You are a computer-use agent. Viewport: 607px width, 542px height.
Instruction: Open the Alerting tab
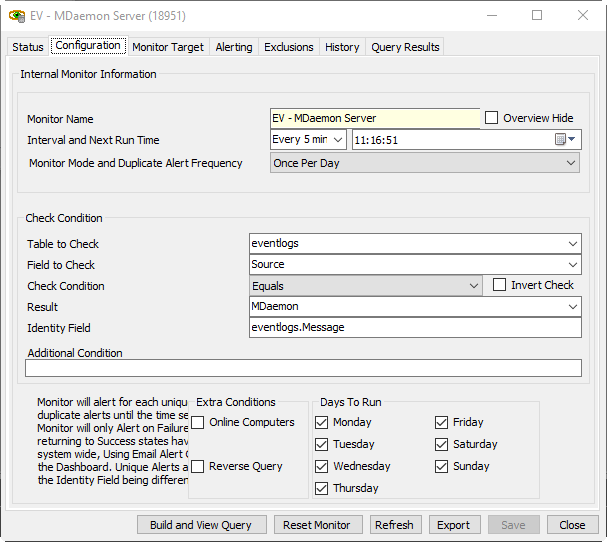click(234, 47)
